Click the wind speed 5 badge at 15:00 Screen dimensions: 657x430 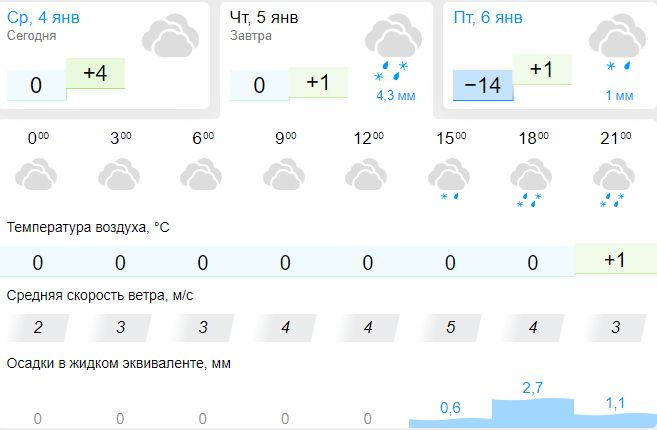[x=450, y=327]
